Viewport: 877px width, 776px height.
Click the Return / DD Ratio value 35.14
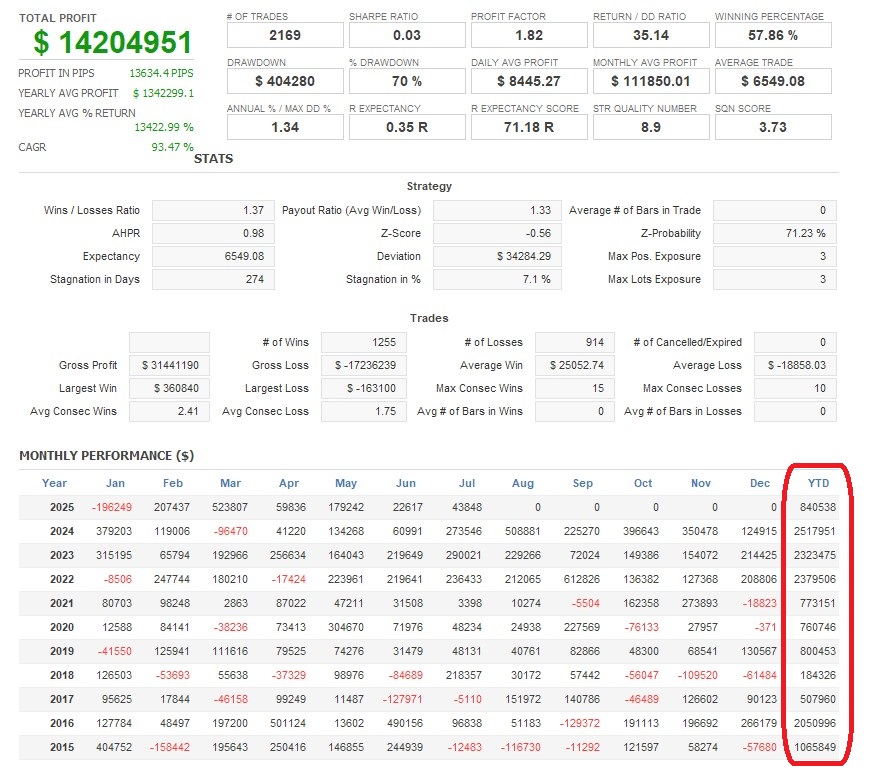click(650, 35)
